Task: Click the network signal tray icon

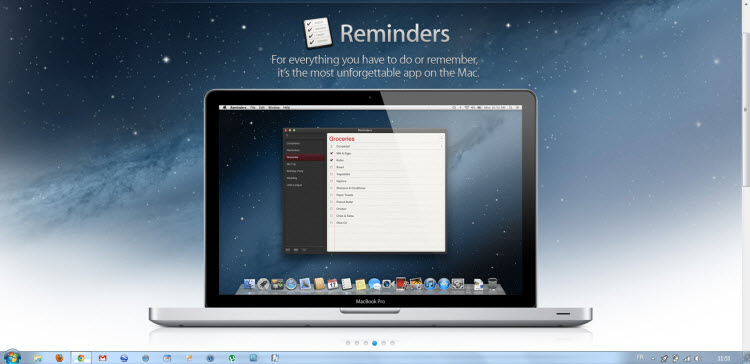Action: [x=687, y=358]
